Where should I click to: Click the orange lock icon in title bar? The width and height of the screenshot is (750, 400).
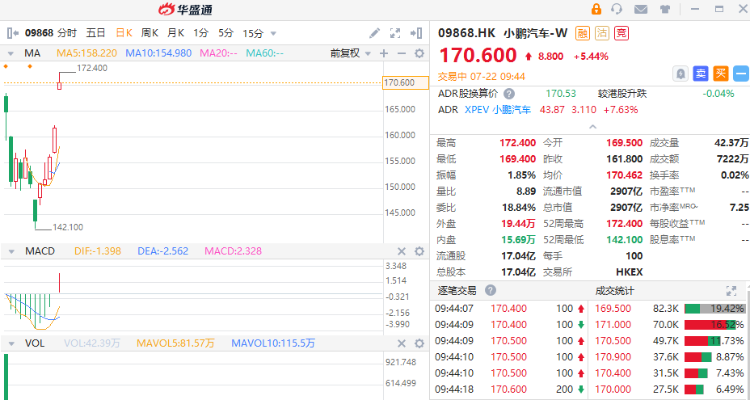click(x=594, y=9)
